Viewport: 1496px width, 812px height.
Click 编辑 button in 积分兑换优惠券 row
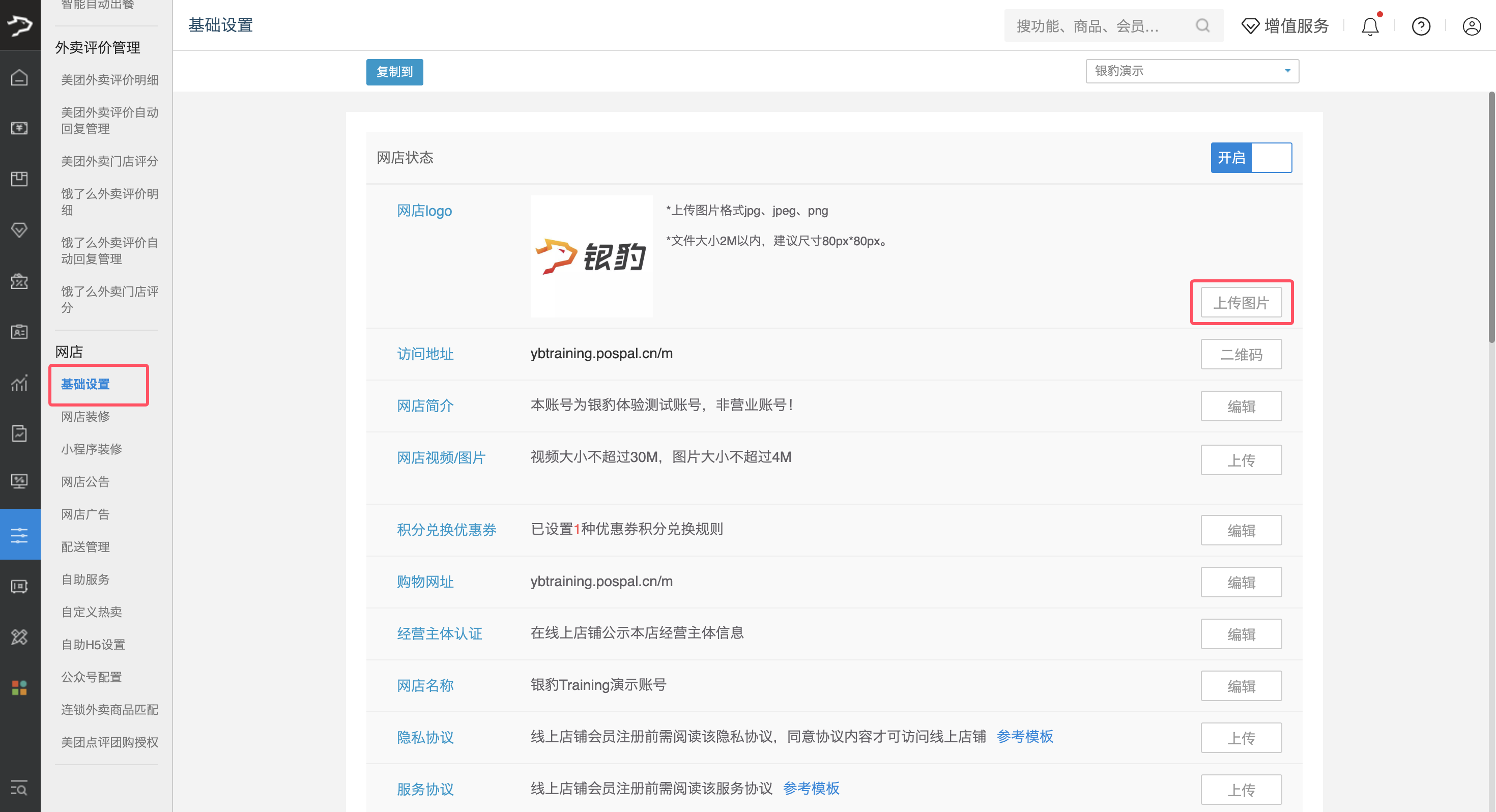click(x=1241, y=530)
